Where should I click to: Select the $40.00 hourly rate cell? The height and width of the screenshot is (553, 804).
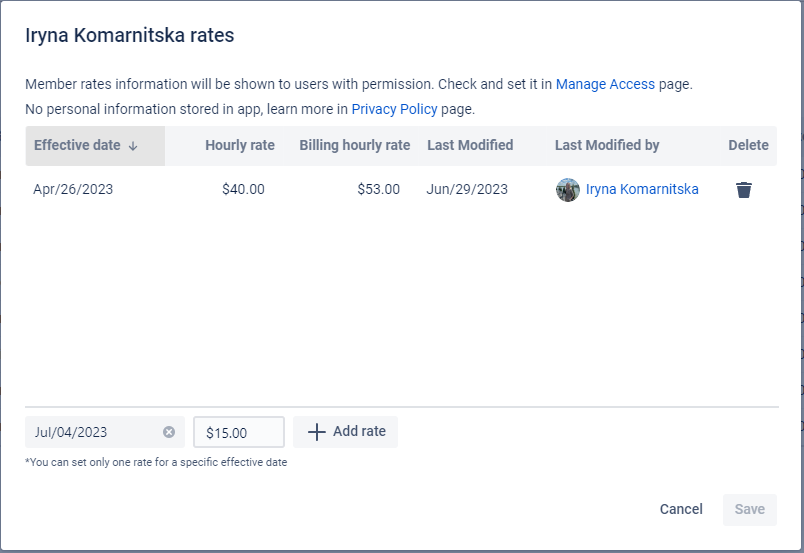pyautogui.click(x=243, y=189)
